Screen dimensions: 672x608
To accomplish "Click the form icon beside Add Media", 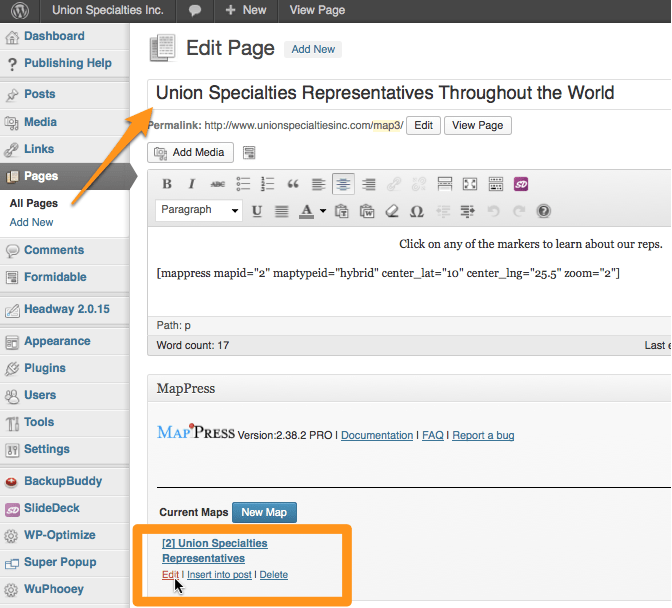I will 249,153.
